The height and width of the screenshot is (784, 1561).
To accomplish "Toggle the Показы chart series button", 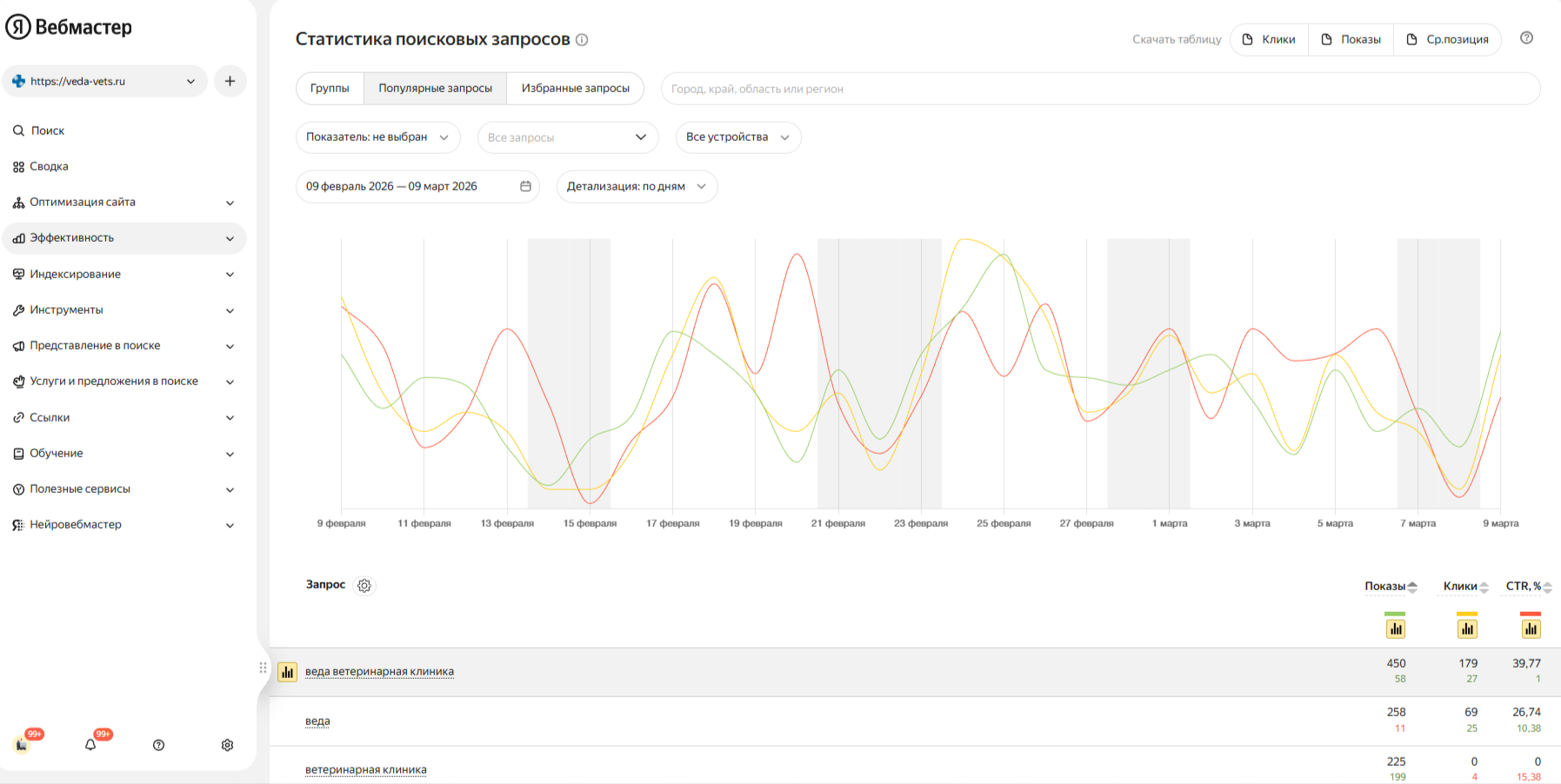I will pyautogui.click(x=1396, y=628).
